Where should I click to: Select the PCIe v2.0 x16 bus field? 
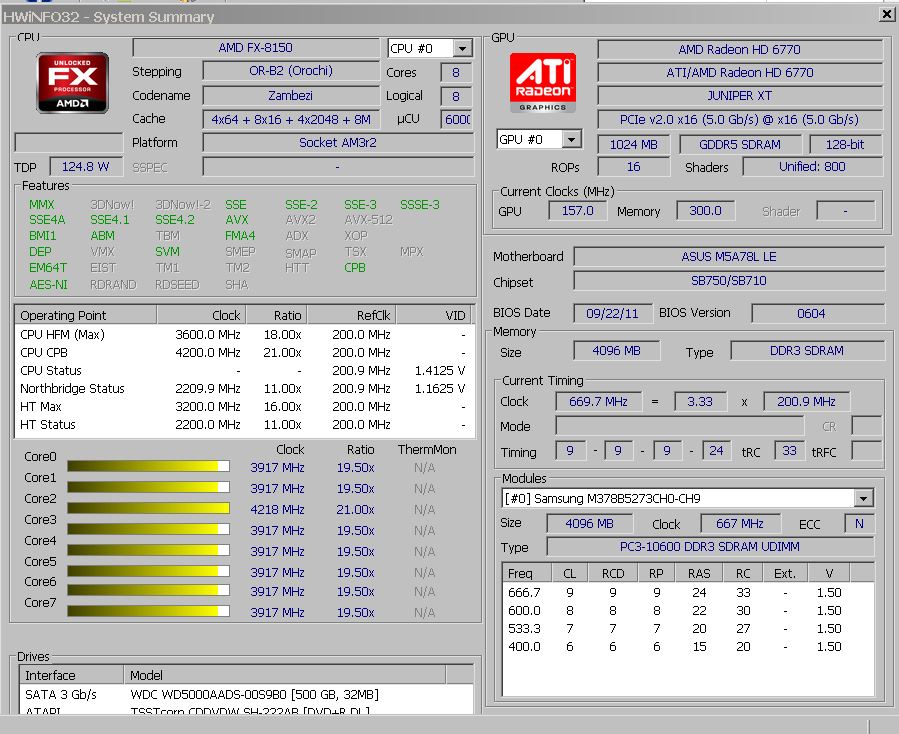point(740,119)
